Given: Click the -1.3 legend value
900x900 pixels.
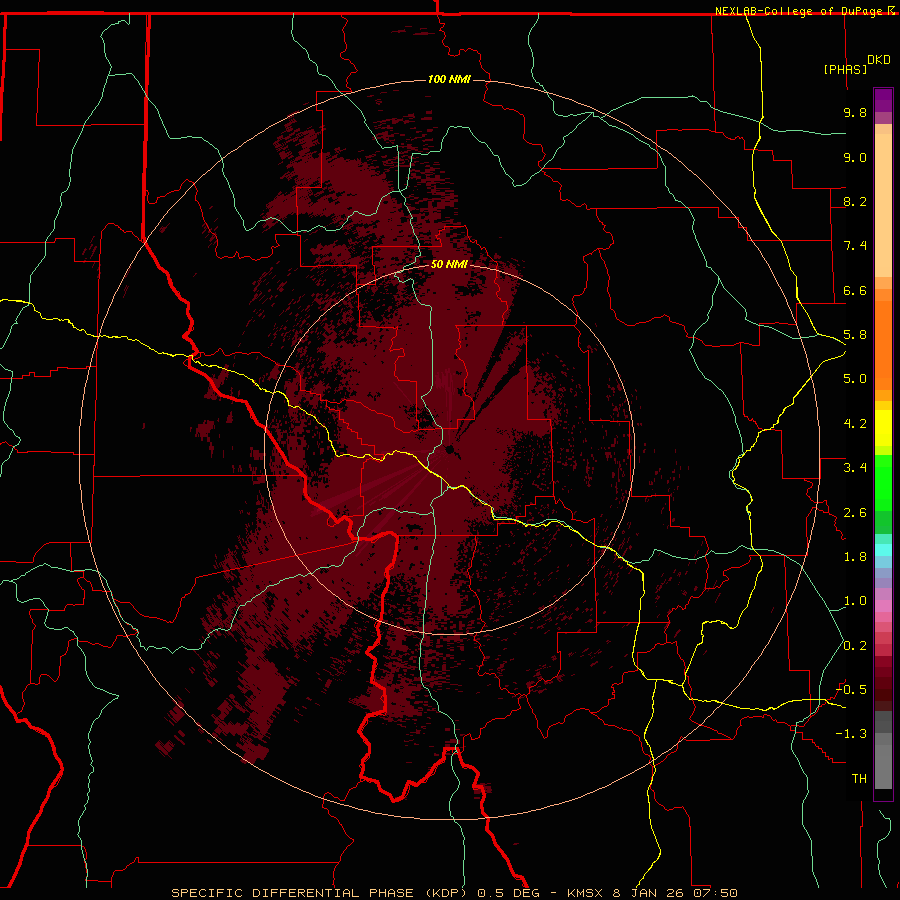Looking at the screenshot, I should [851, 734].
